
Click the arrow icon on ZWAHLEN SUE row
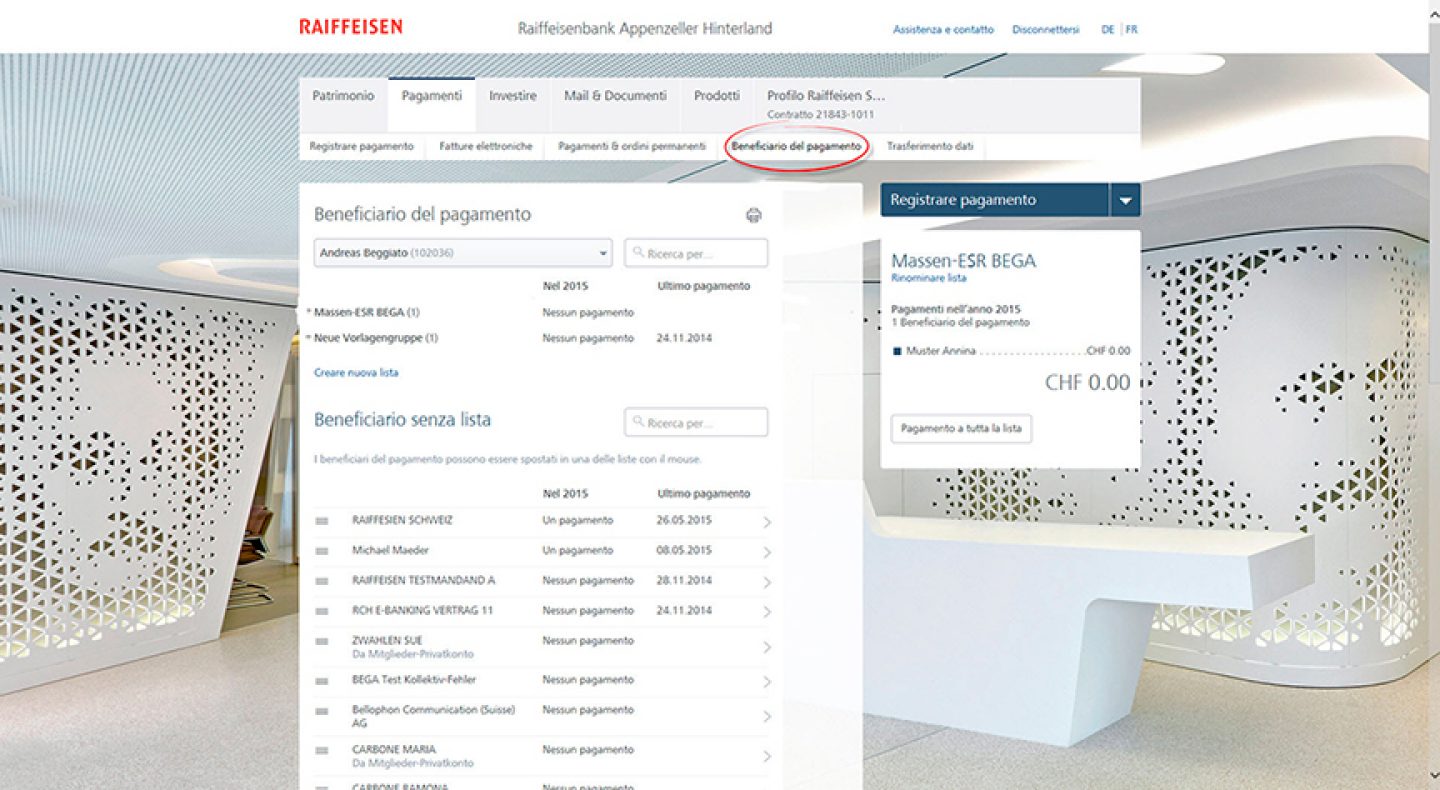pyautogui.click(x=767, y=647)
